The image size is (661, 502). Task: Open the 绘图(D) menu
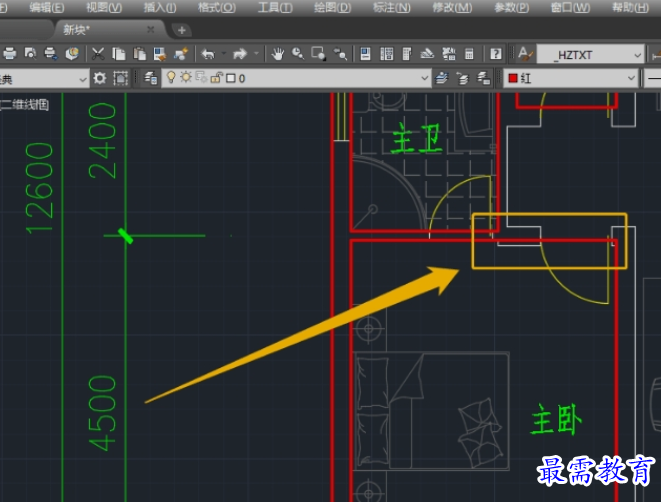click(x=332, y=8)
